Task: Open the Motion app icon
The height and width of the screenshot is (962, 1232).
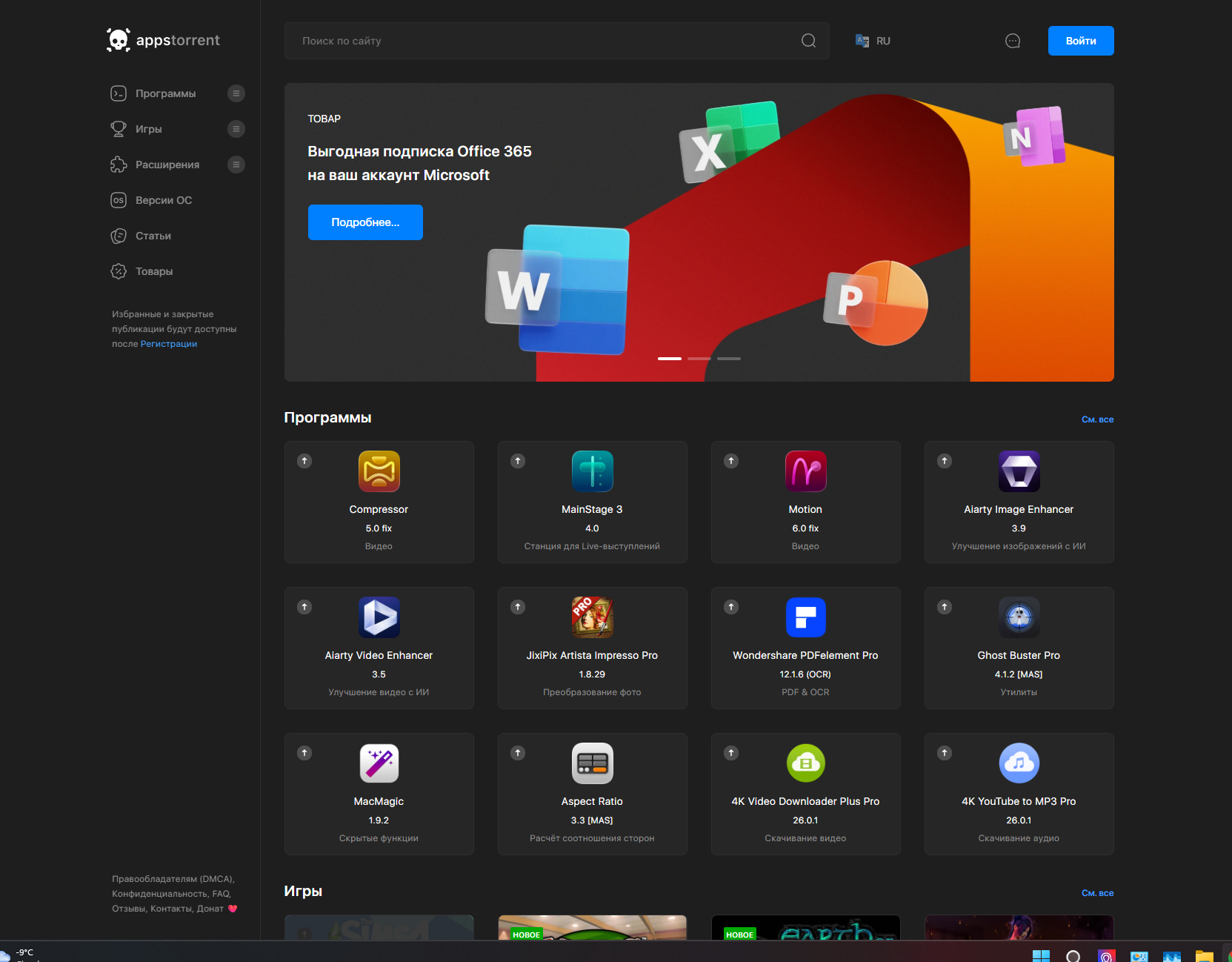Action: (x=805, y=471)
